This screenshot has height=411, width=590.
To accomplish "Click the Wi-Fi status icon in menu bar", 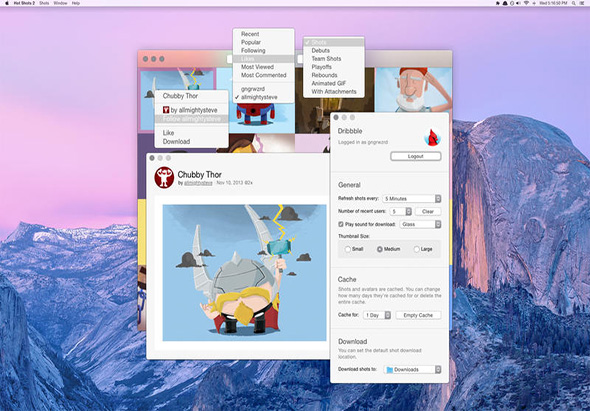I will click(x=526, y=3).
